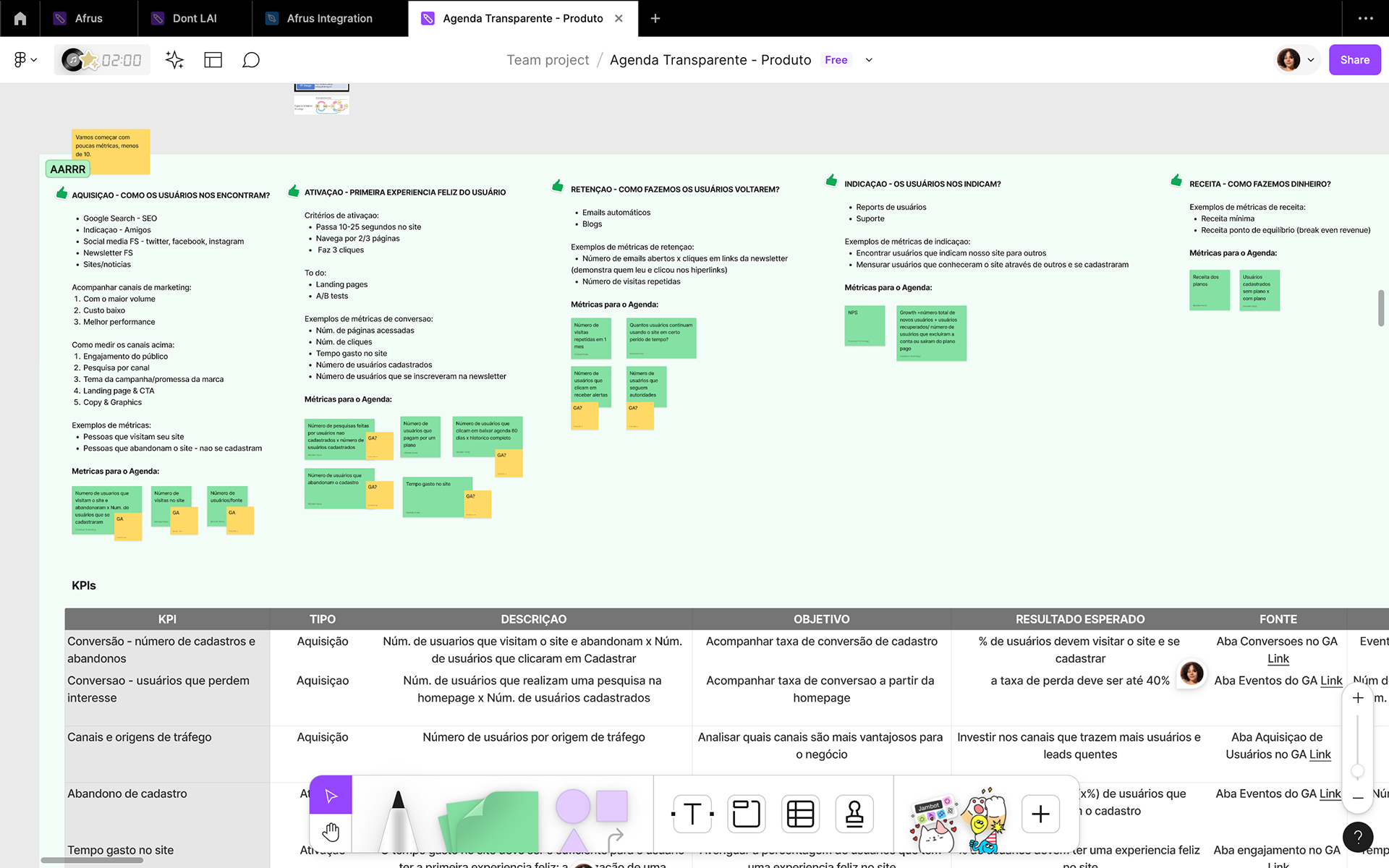Adjust the zoom slider handle
This screenshot has width=1389, height=868.
click(1358, 772)
